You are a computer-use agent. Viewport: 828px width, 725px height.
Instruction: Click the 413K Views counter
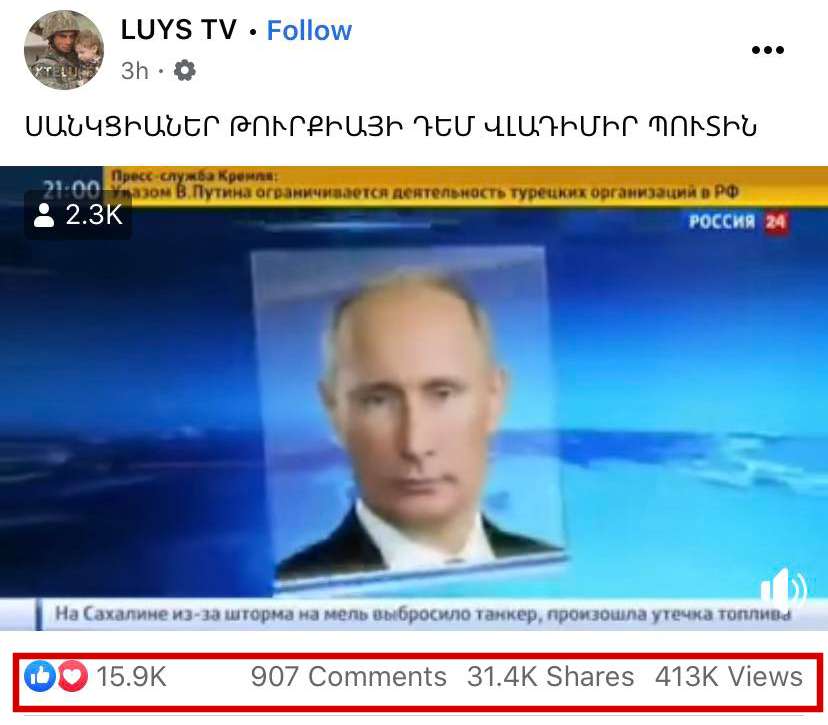pyautogui.click(x=729, y=676)
